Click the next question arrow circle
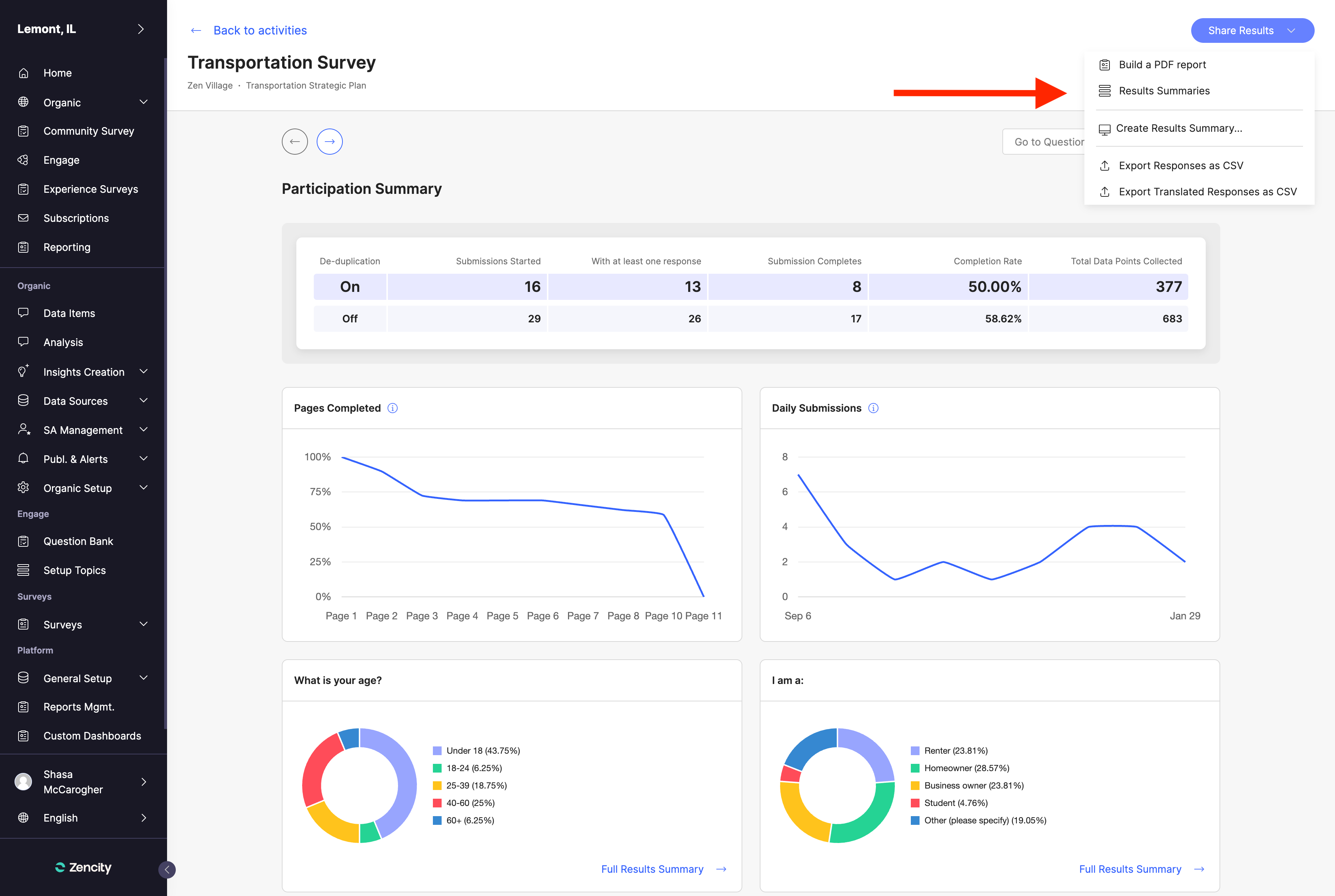The width and height of the screenshot is (1335, 896). tap(329, 142)
